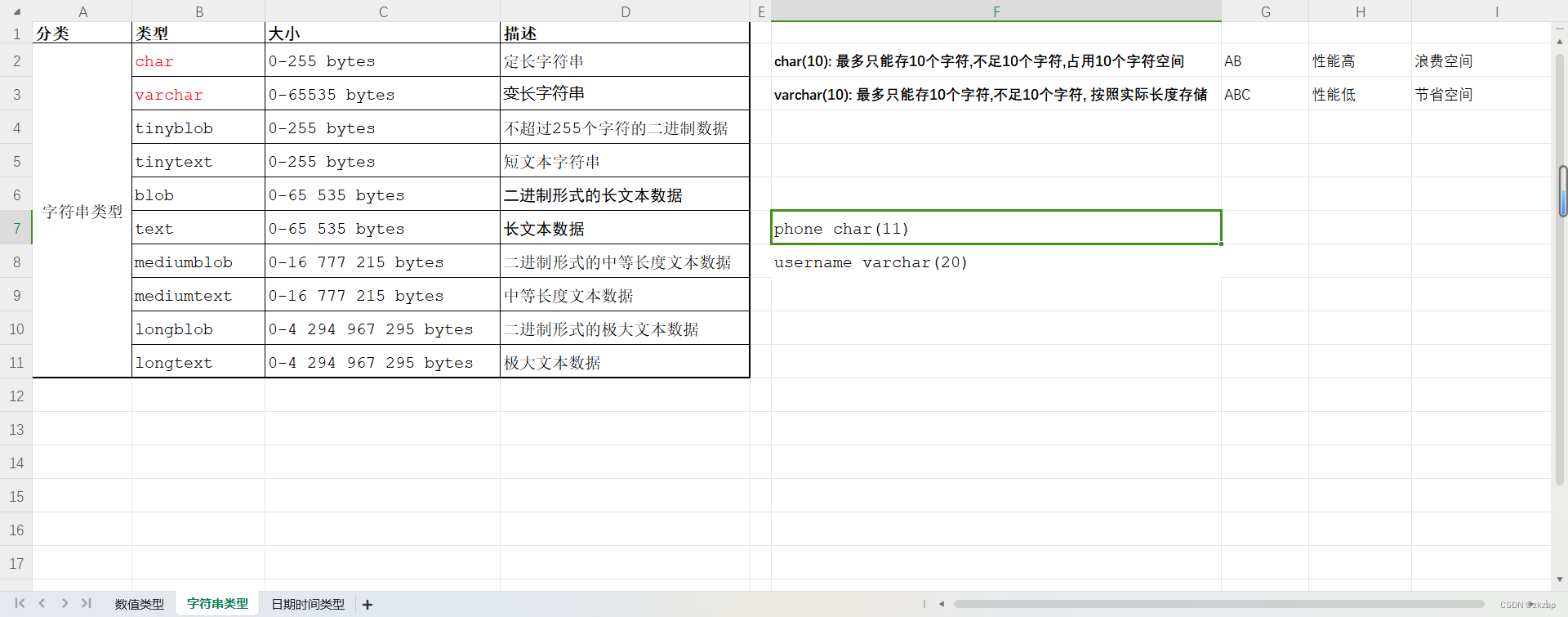Select column C header
This screenshot has height=617, width=1568.
[x=383, y=11]
